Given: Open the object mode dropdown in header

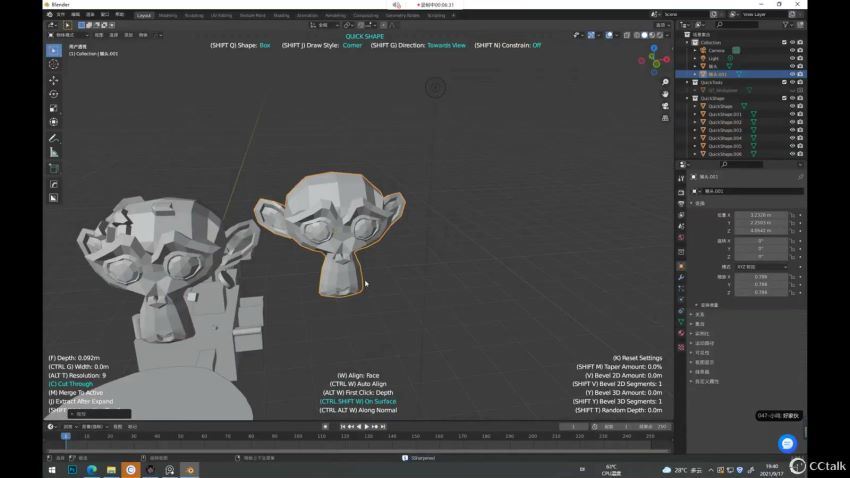Looking at the screenshot, I should (66, 34).
